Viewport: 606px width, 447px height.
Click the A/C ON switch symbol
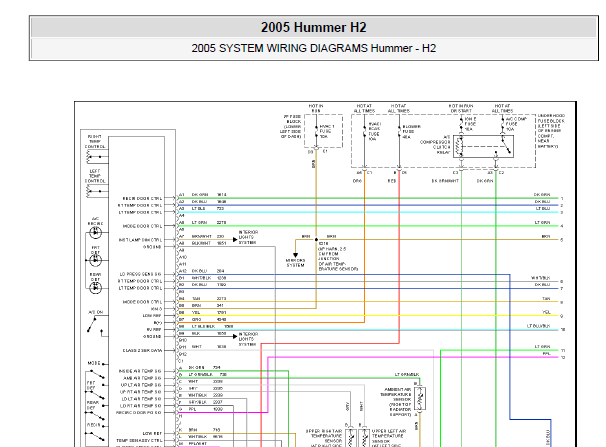[x=97, y=325]
